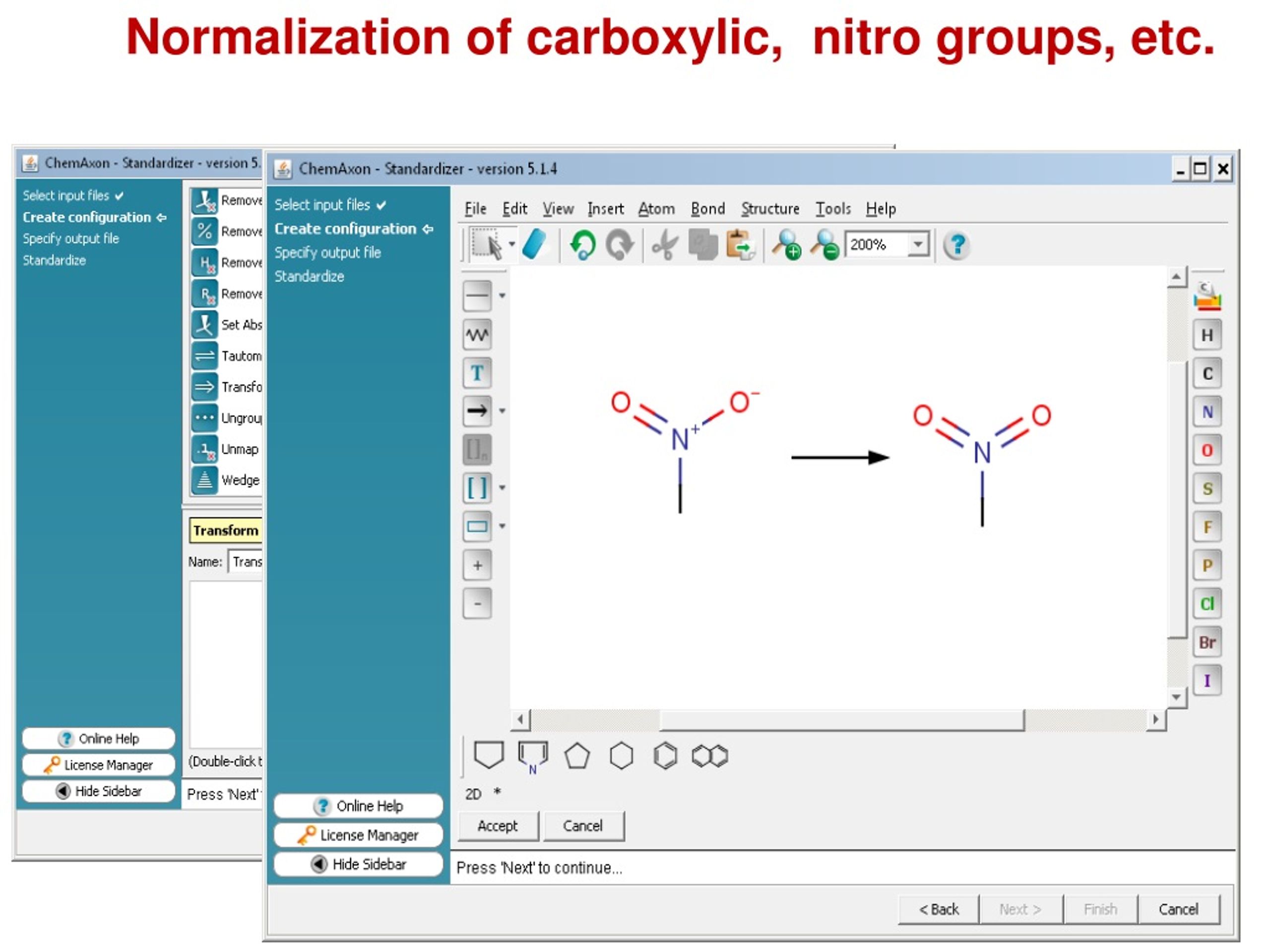The image size is (1270, 952).
Task: Select the brackets group tool
Action: [x=477, y=488]
